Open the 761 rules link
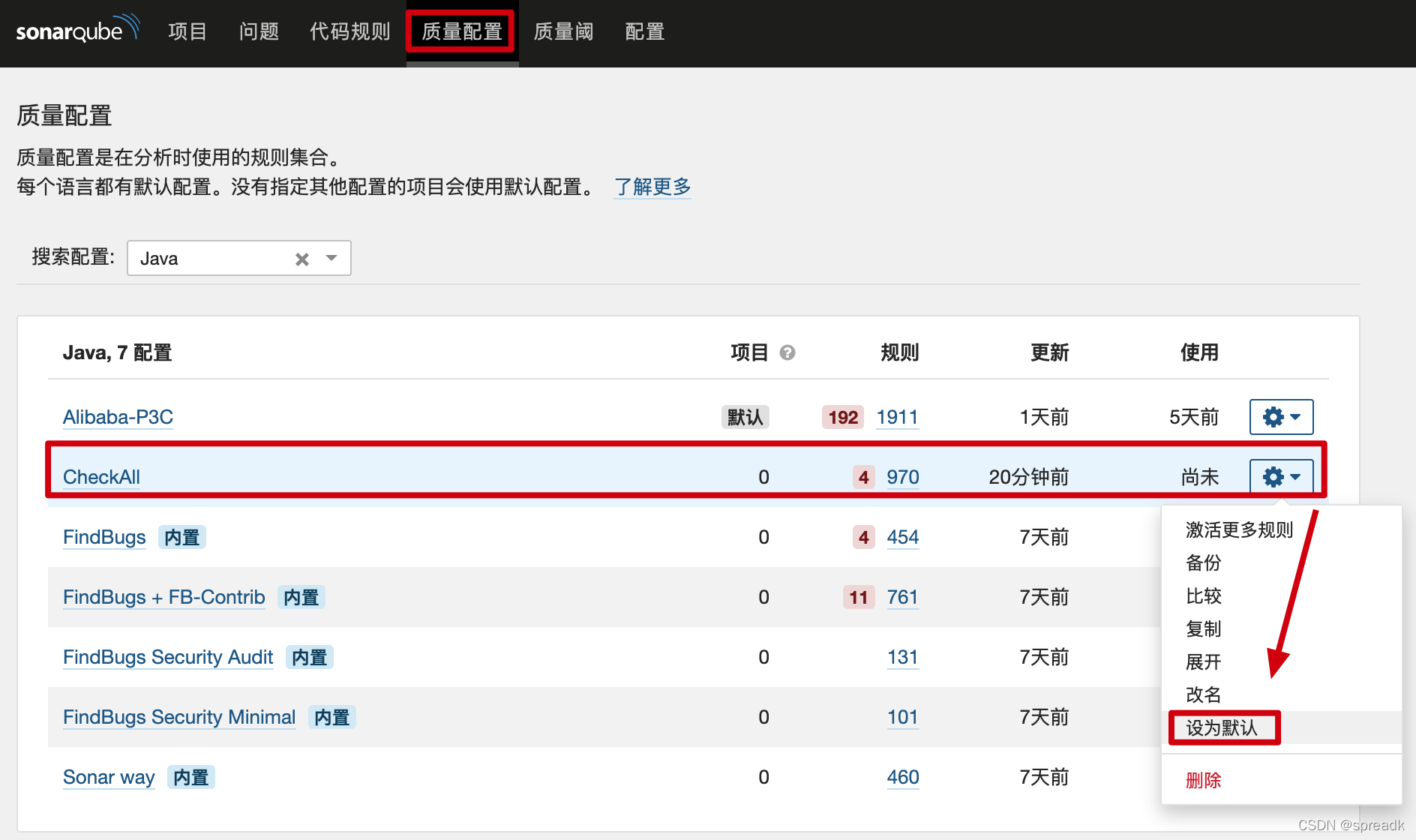 click(903, 597)
